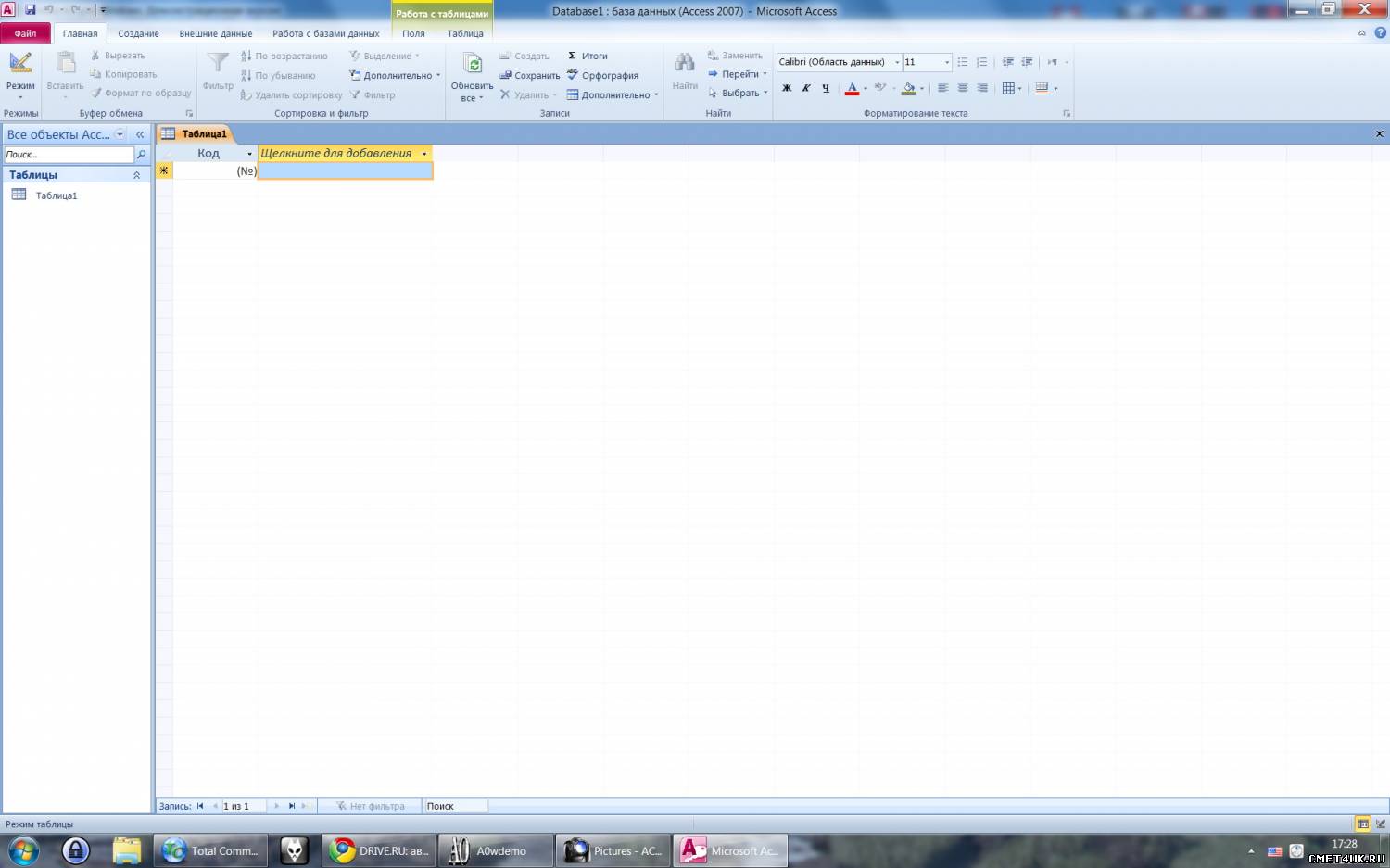Open Microsoft Access Help question mark
The height and width of the screenshot is (868, 1390).
point(1380,32)
